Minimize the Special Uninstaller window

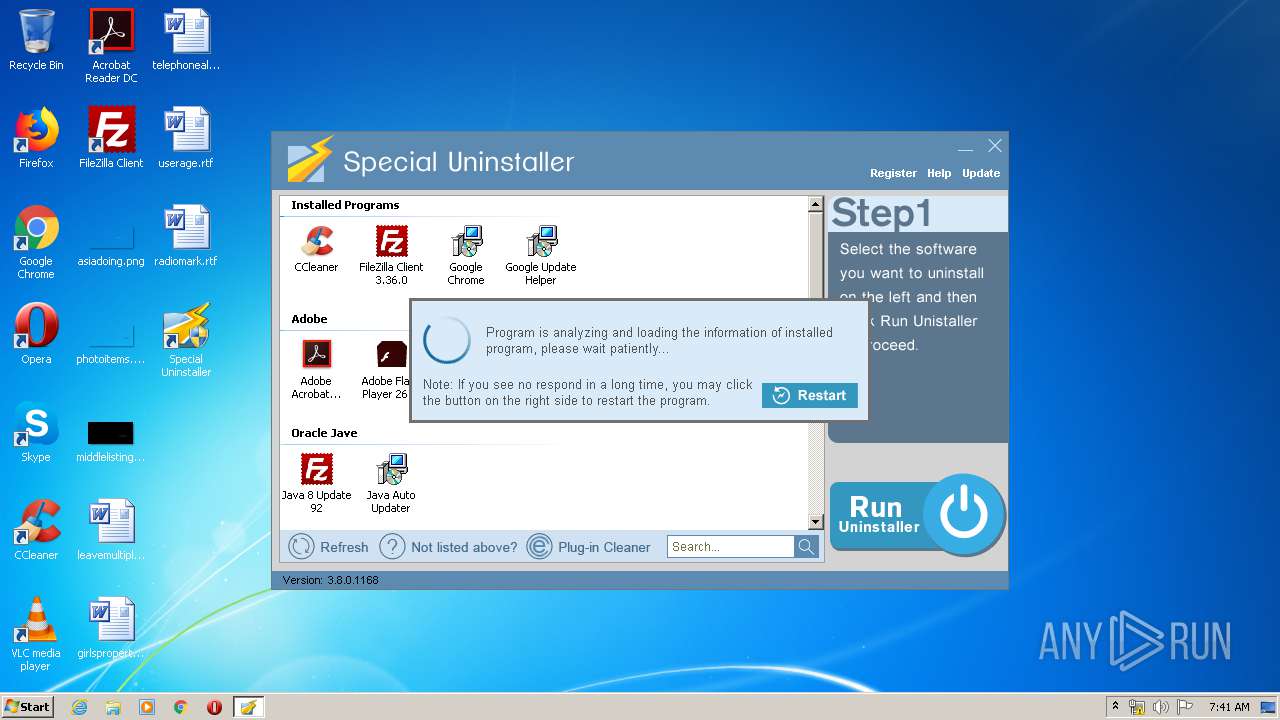pos(965,147)
